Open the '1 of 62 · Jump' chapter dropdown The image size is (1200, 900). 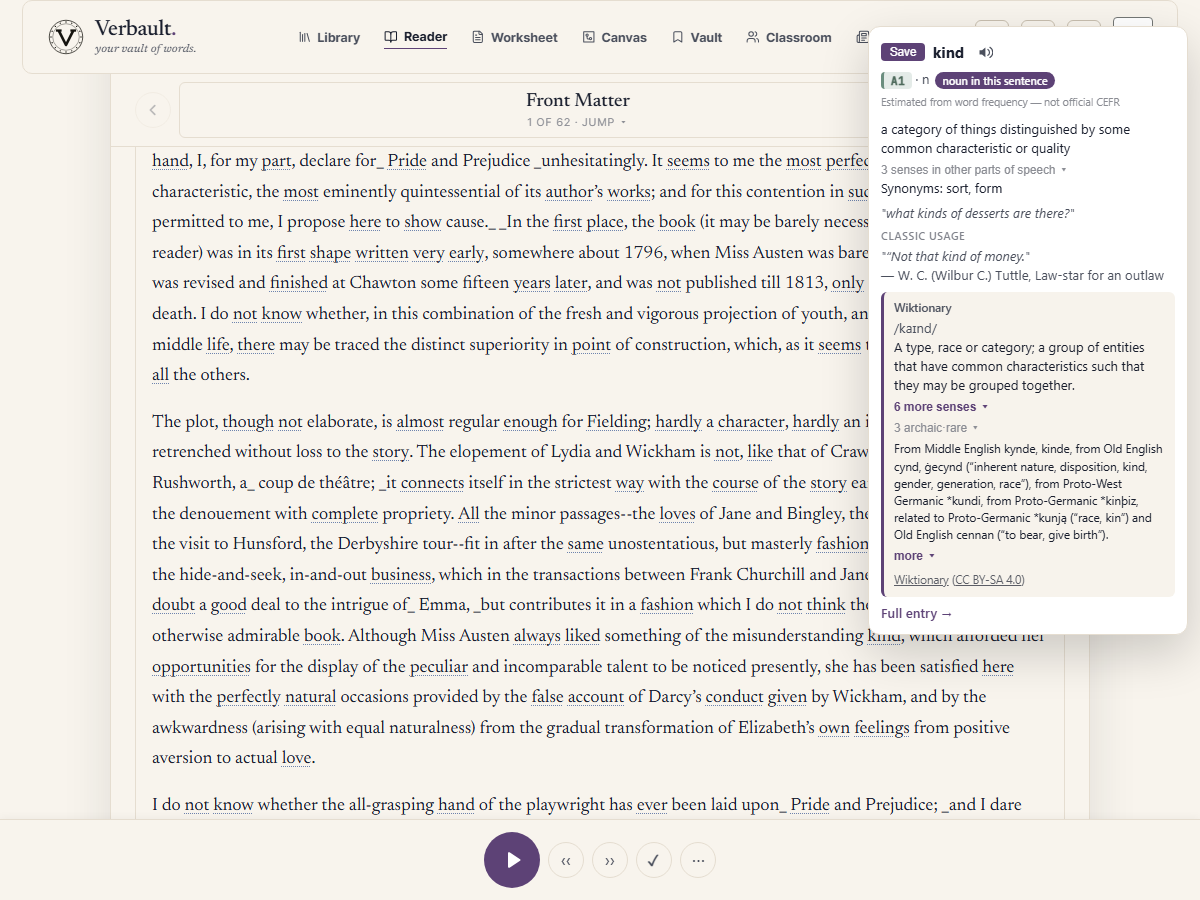[x=577, y=122]
